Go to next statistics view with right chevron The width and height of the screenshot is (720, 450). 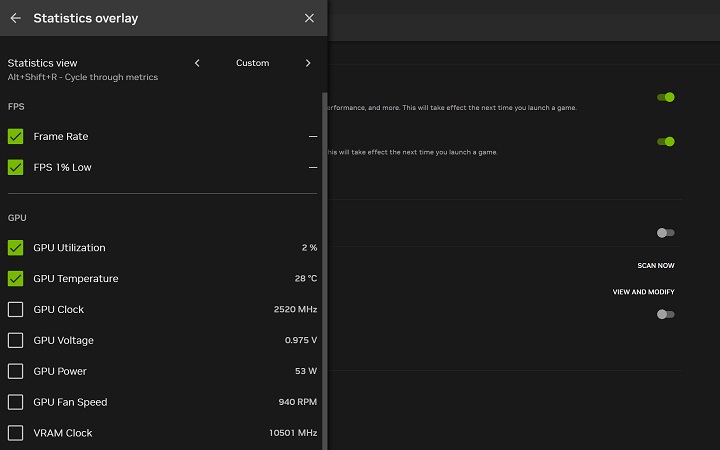pyautogui.click(x=308, y=63)
